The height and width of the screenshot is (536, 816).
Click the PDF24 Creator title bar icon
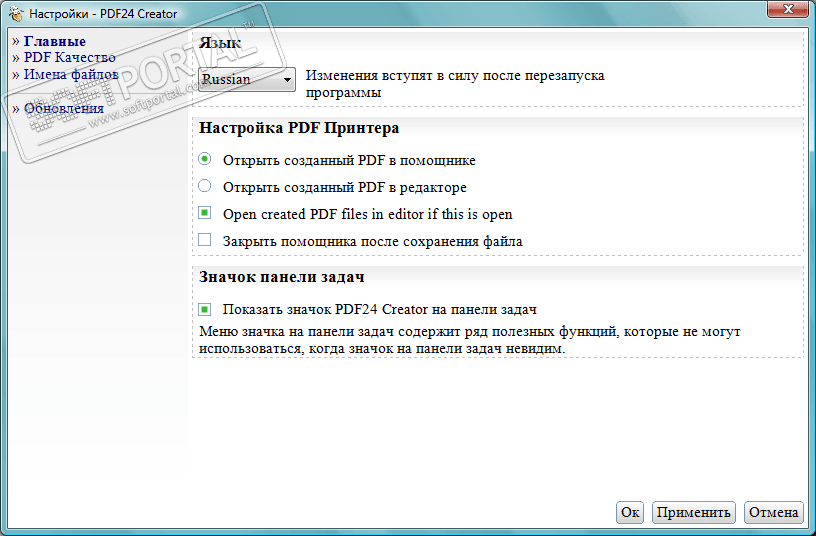[16, 14]
